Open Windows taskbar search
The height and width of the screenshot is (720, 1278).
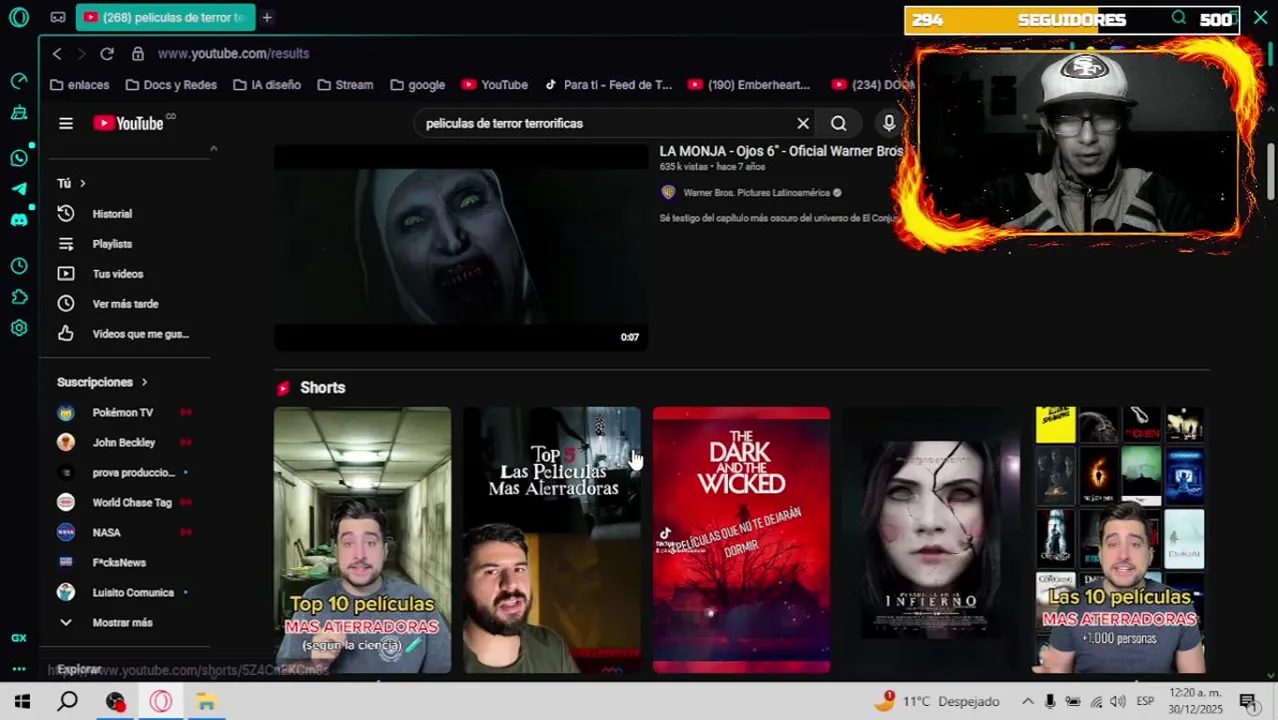coord(67,701)
